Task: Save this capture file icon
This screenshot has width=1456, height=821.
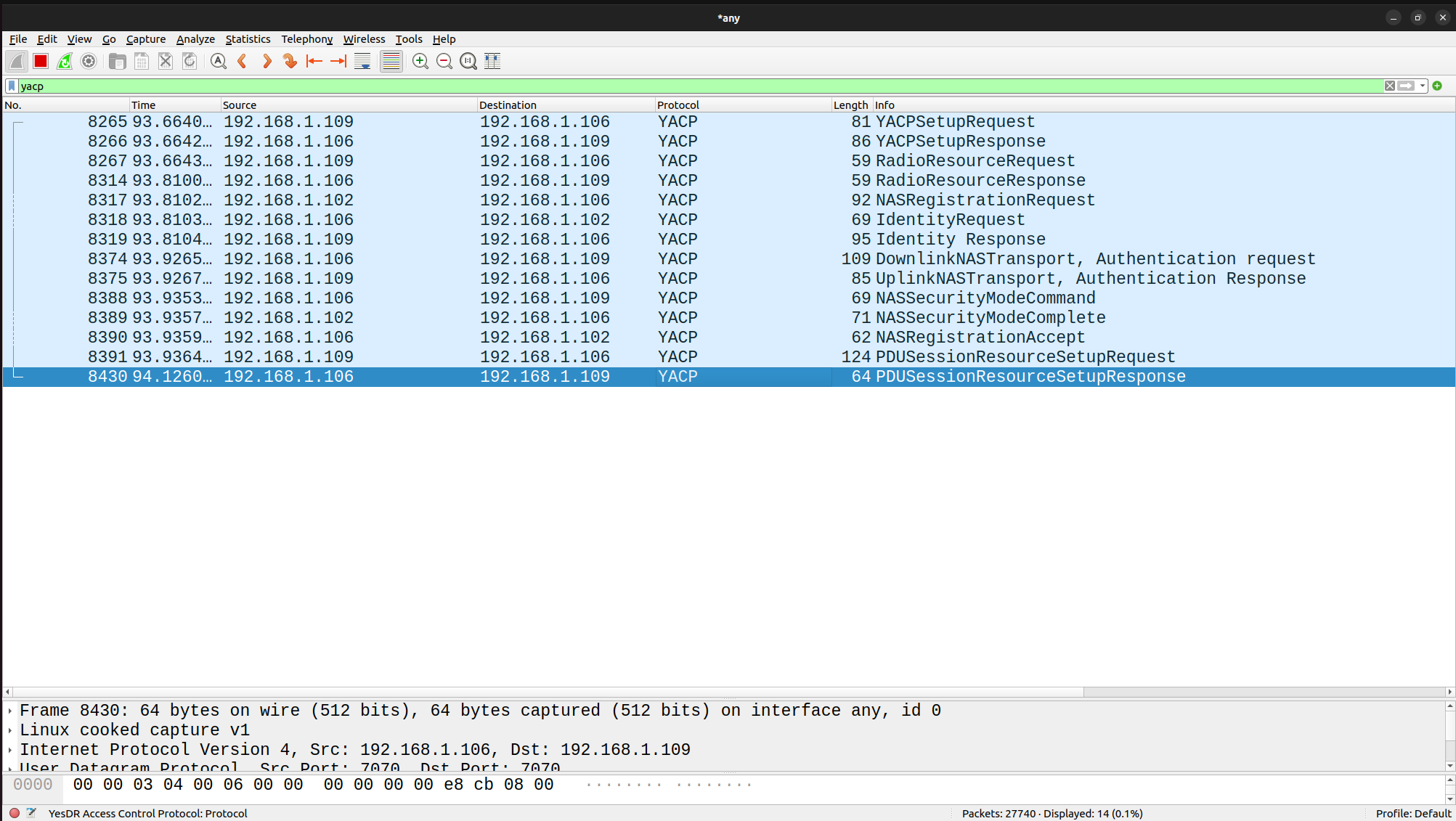Action: (x=142, y=62)
